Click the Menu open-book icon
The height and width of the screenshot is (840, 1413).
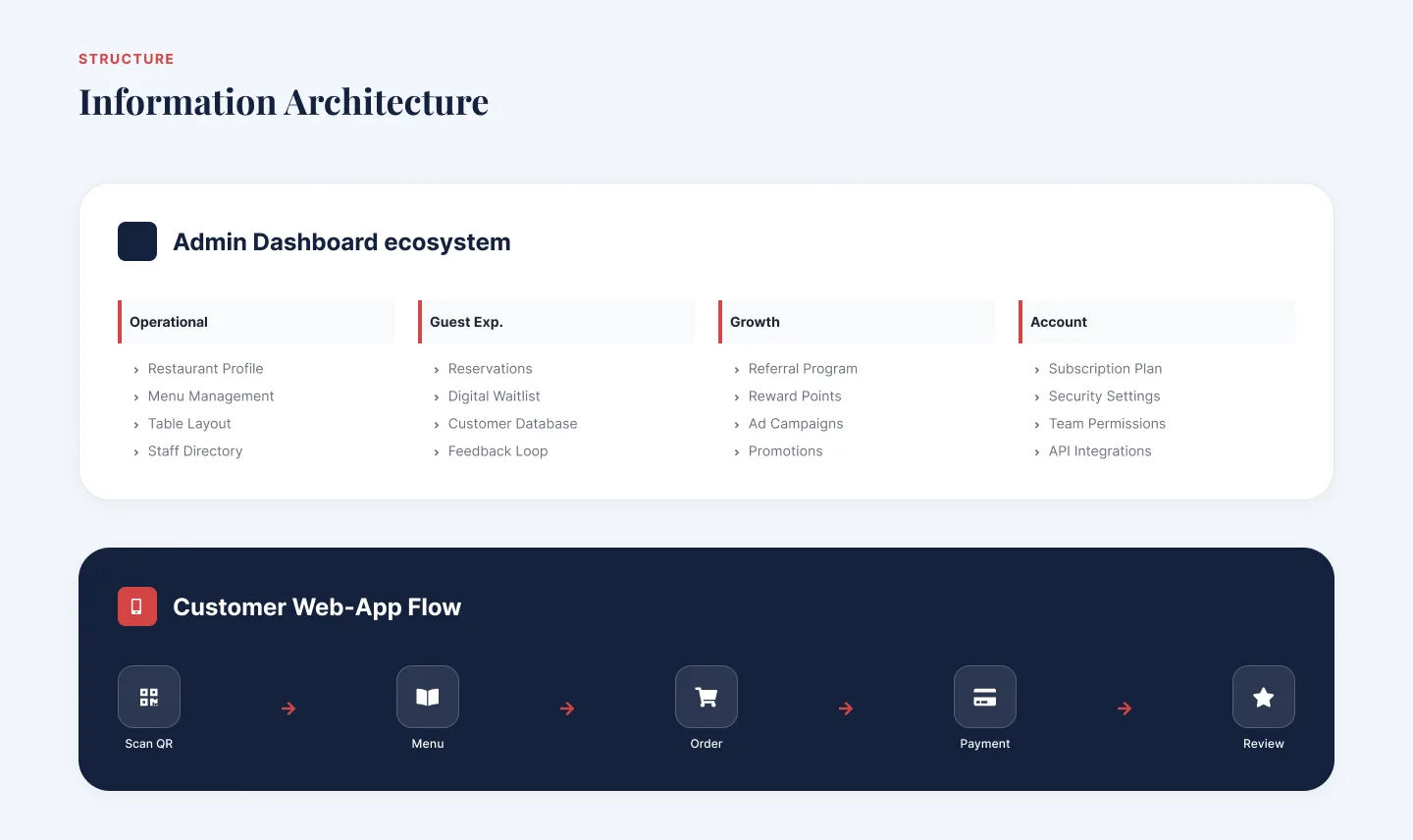click(428, 697)
